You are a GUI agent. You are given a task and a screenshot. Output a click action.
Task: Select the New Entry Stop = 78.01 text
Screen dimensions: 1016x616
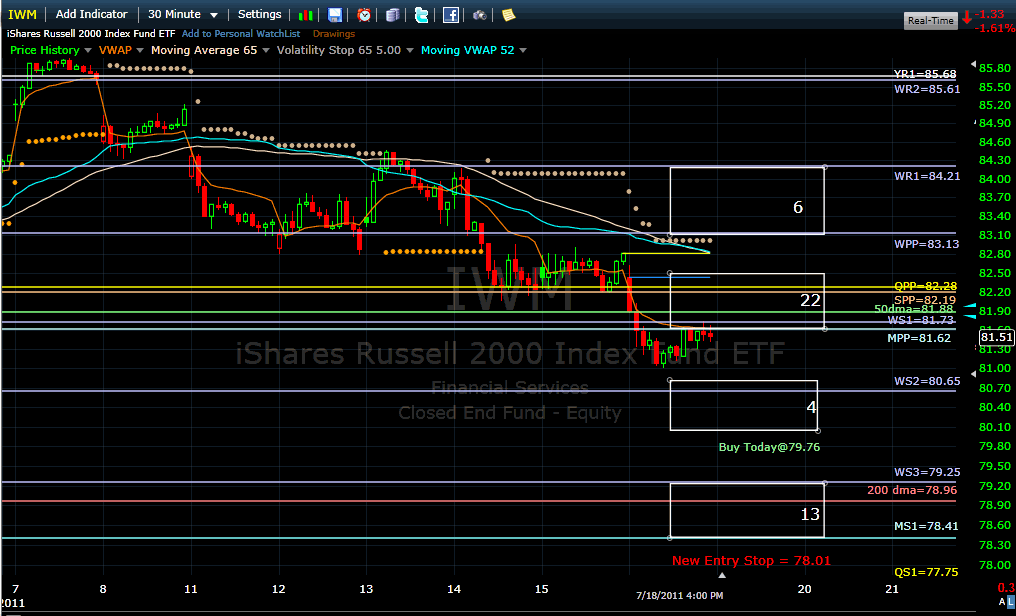[x=751, y=561]
